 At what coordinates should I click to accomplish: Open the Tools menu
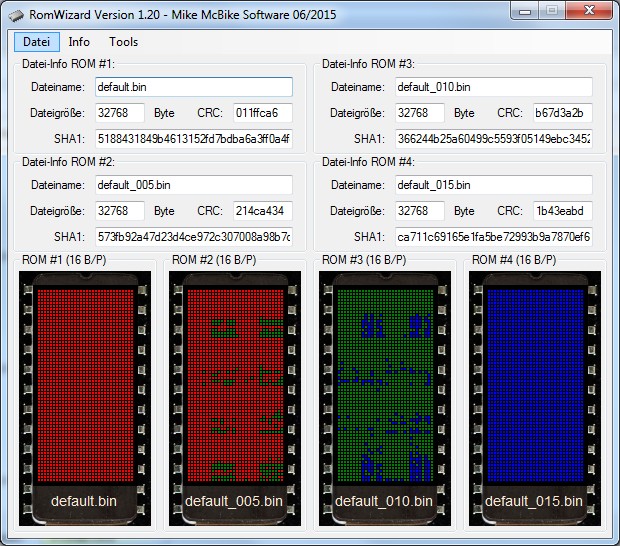pyautogui.click(x=124, y=42)
